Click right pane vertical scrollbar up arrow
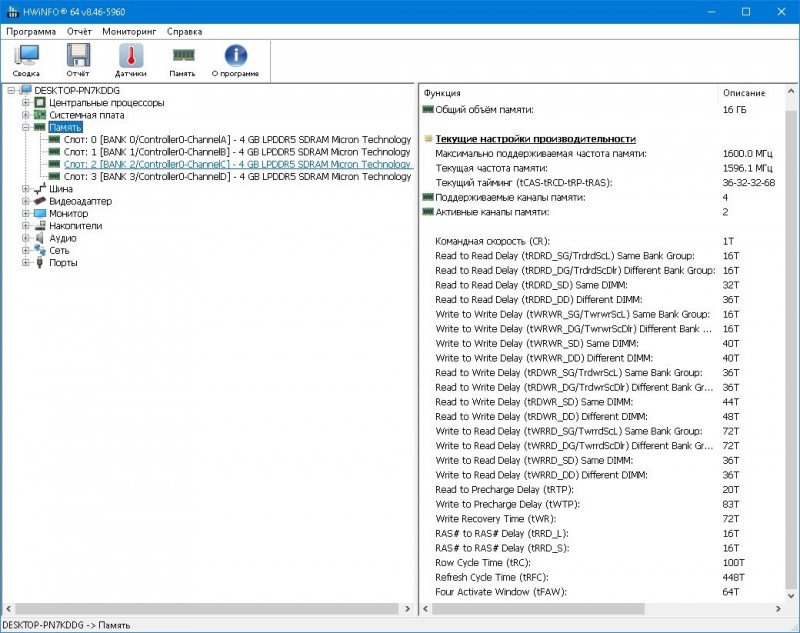 (x=791, y=91)
